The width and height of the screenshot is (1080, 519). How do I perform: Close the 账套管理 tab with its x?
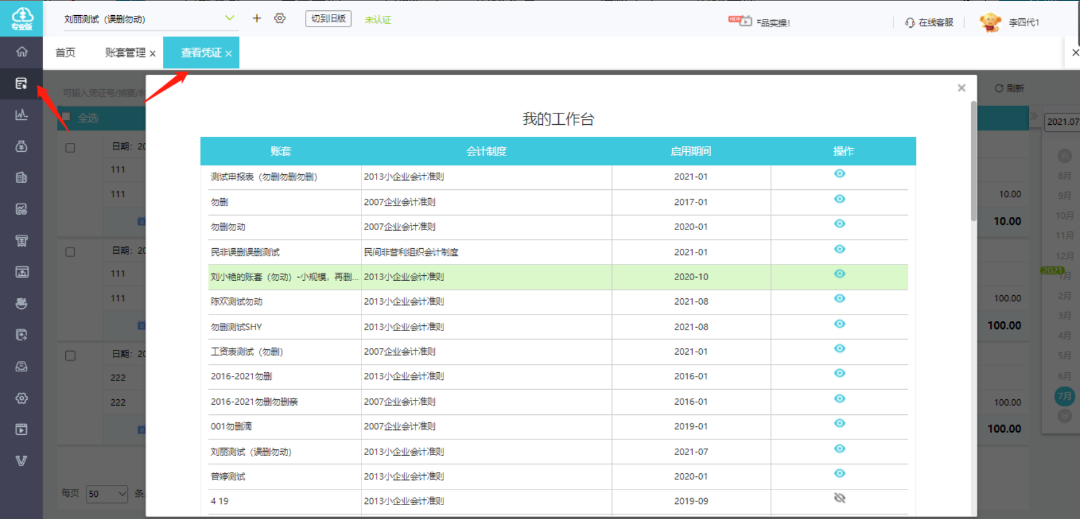tap(152, 54)
